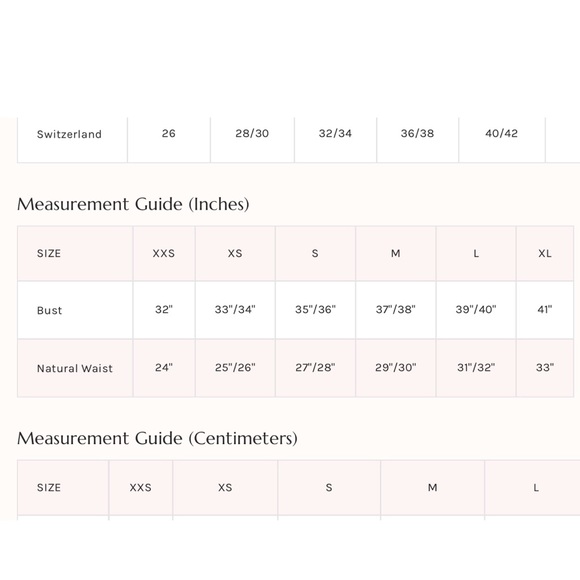Click the Bust row label
This screenshot has width=580, height=580.
pos(50,310)
